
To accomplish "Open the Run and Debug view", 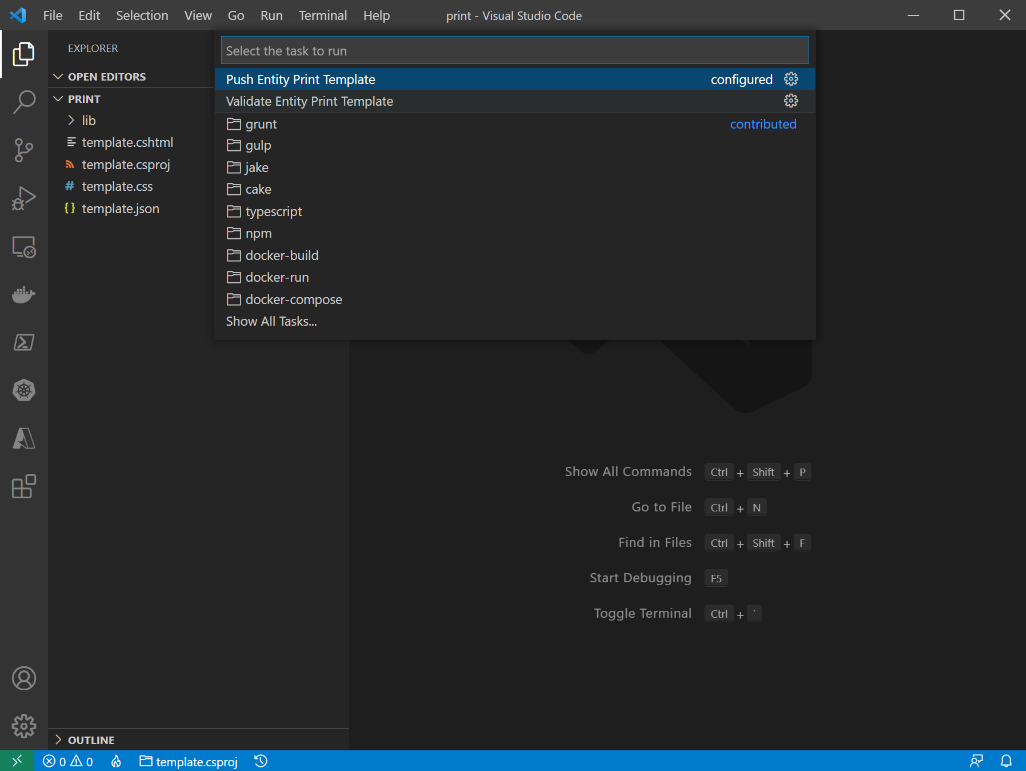I will [24, 198].
